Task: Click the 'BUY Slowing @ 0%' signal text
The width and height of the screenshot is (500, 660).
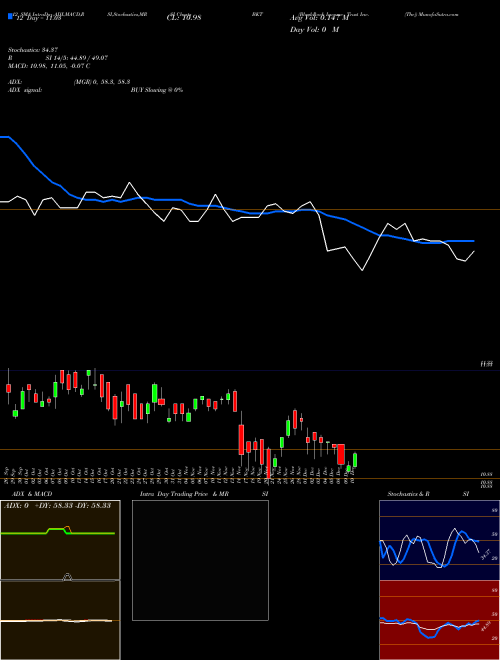Action: [x=157, y=90]
